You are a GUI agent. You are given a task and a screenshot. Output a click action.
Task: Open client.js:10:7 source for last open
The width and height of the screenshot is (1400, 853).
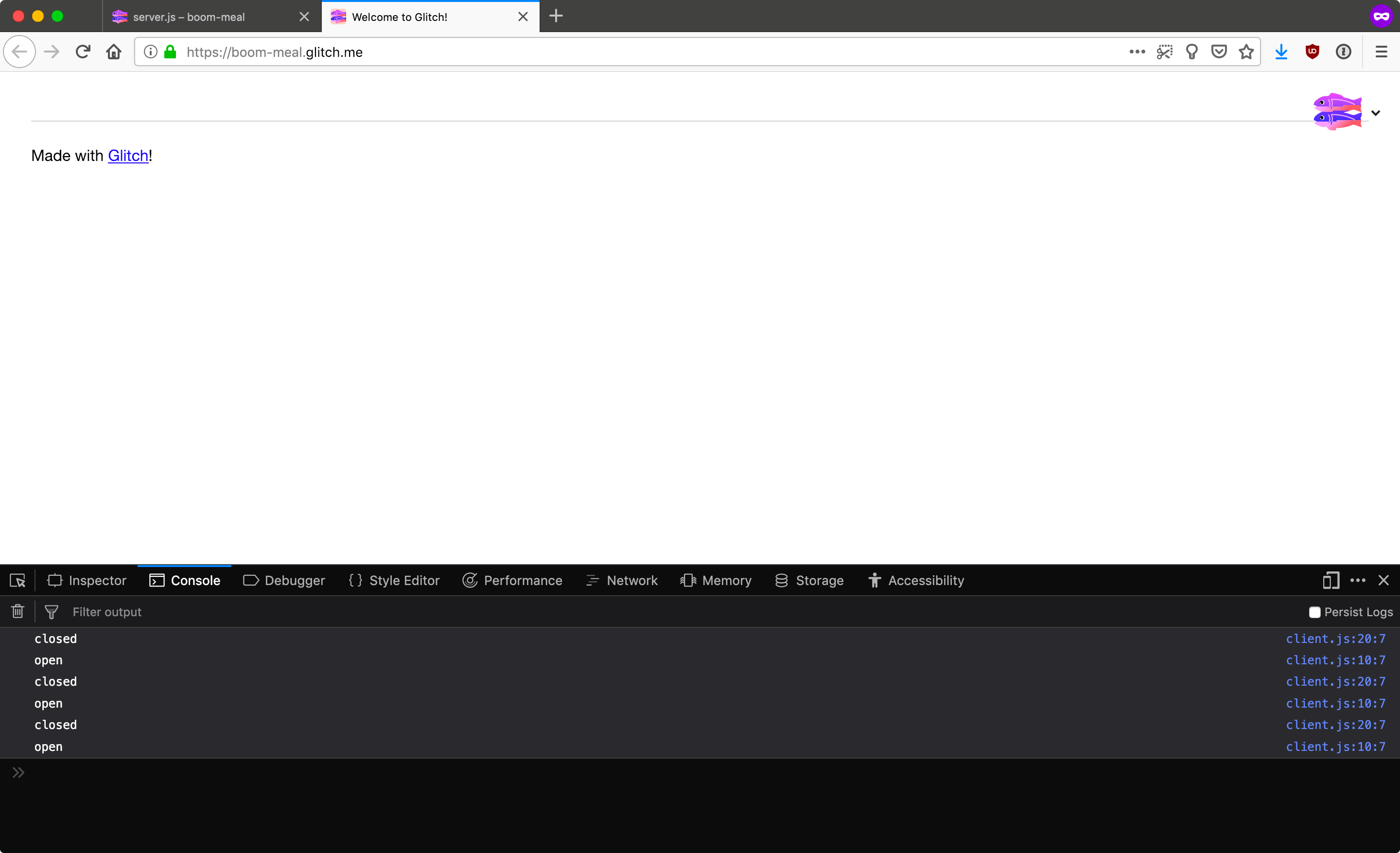(1335, 746)
